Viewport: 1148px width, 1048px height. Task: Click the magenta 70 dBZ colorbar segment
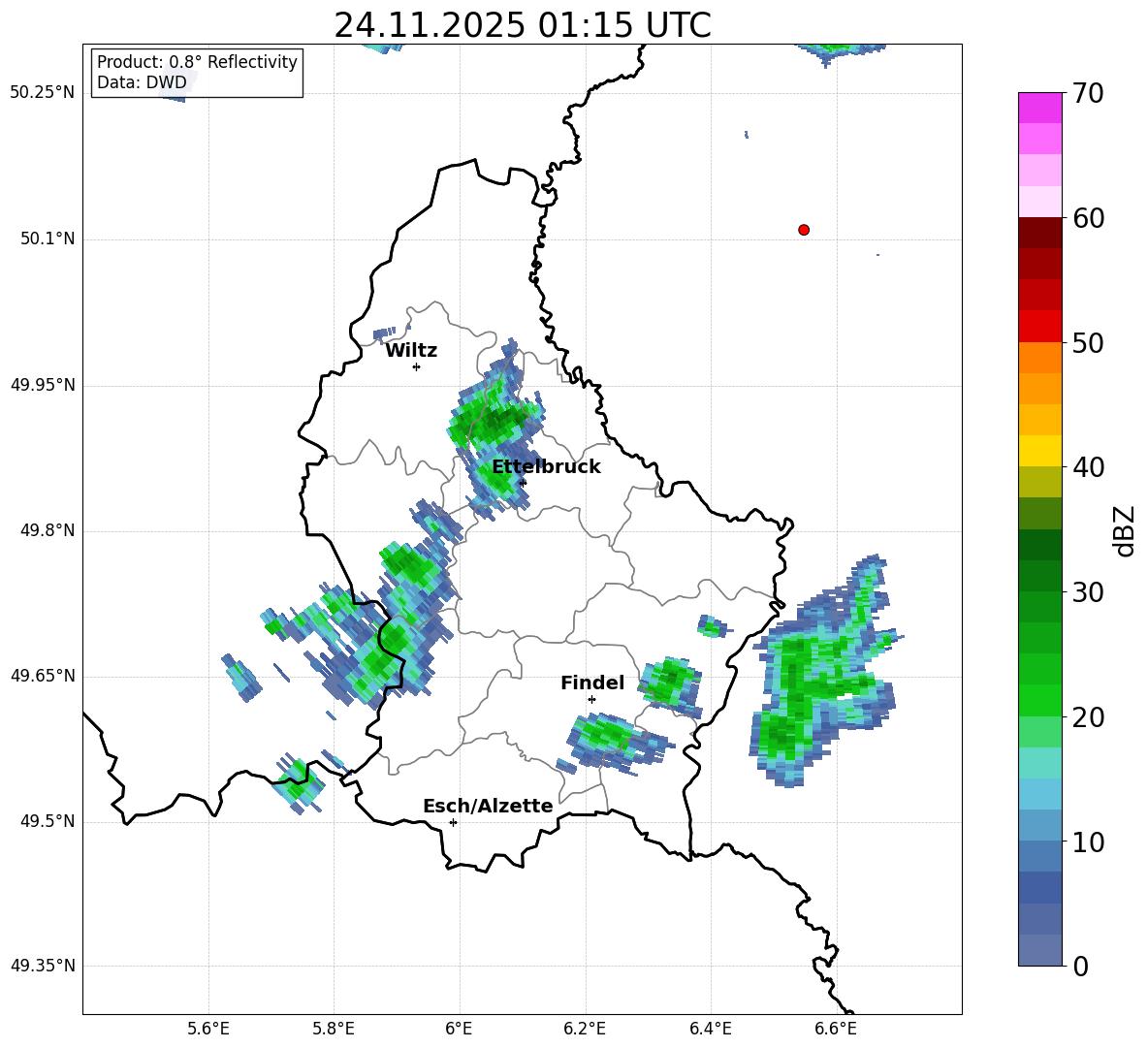pyautogui.click(x=1039, y=108)
